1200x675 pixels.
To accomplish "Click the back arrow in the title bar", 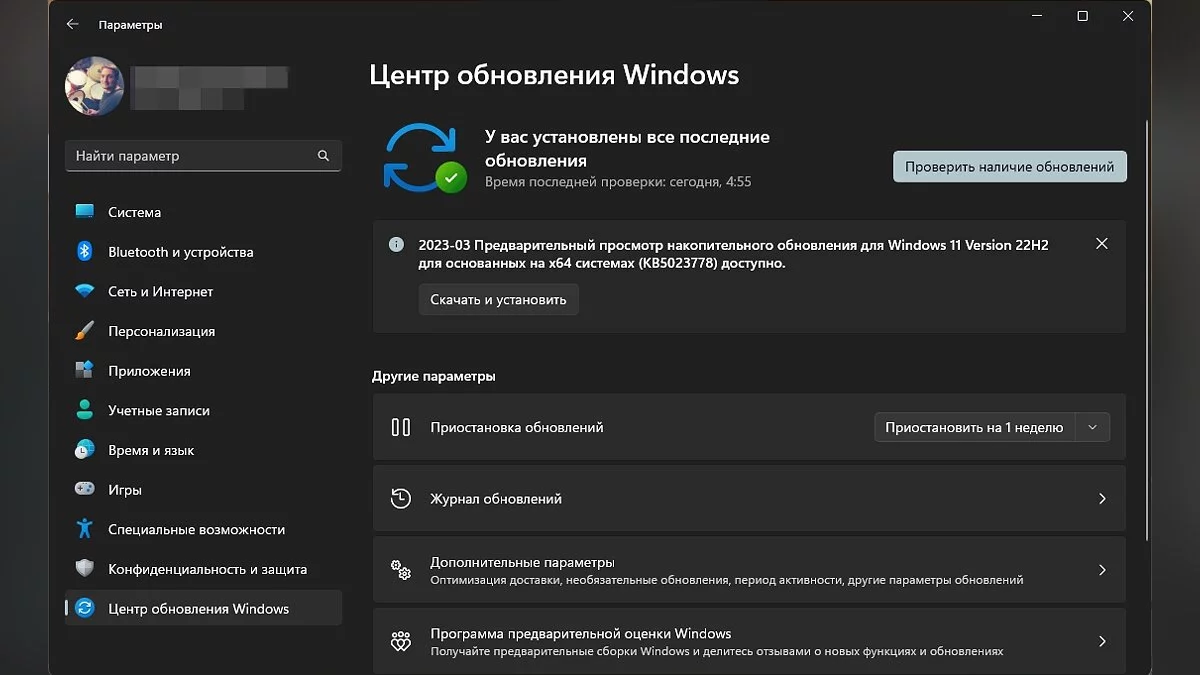I will pos(72,24).
